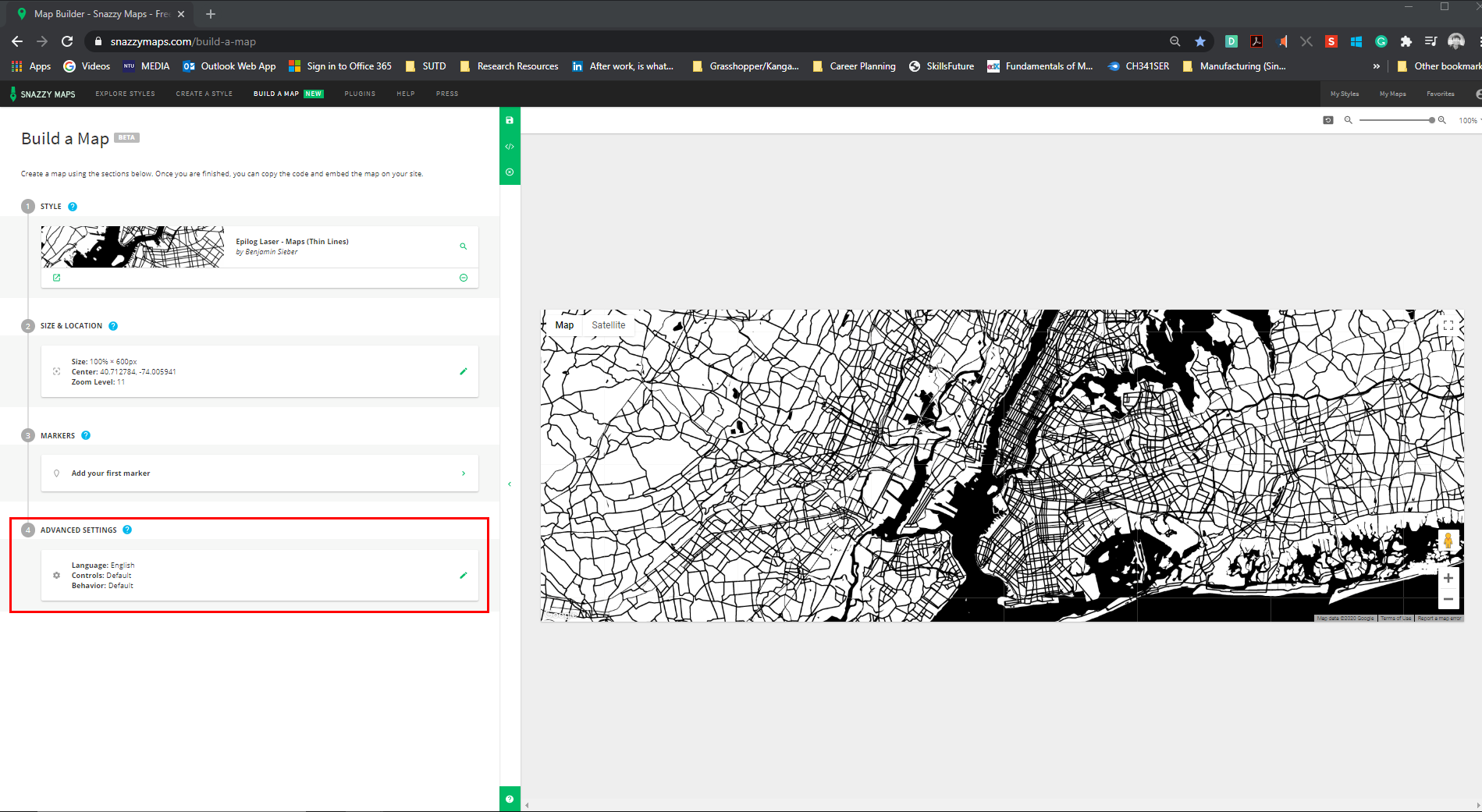Open the Manufacturing bookmark folder
The width and height of the screenshot is (1482, 812).
pyautogui.click(x=1234, y=66)
